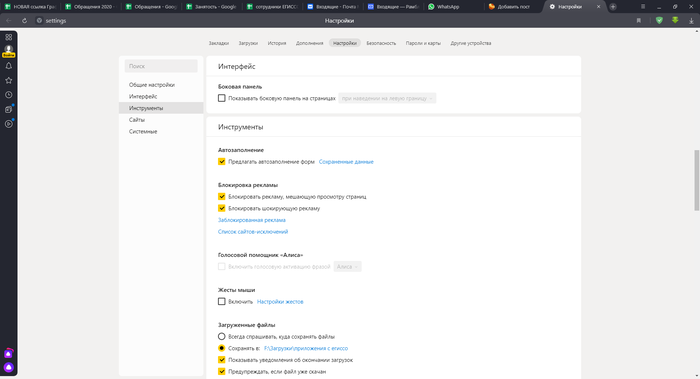The image size is (700, 379).
Task: Open bookmarks star icon in sidebar
Action: coord(8,80)
